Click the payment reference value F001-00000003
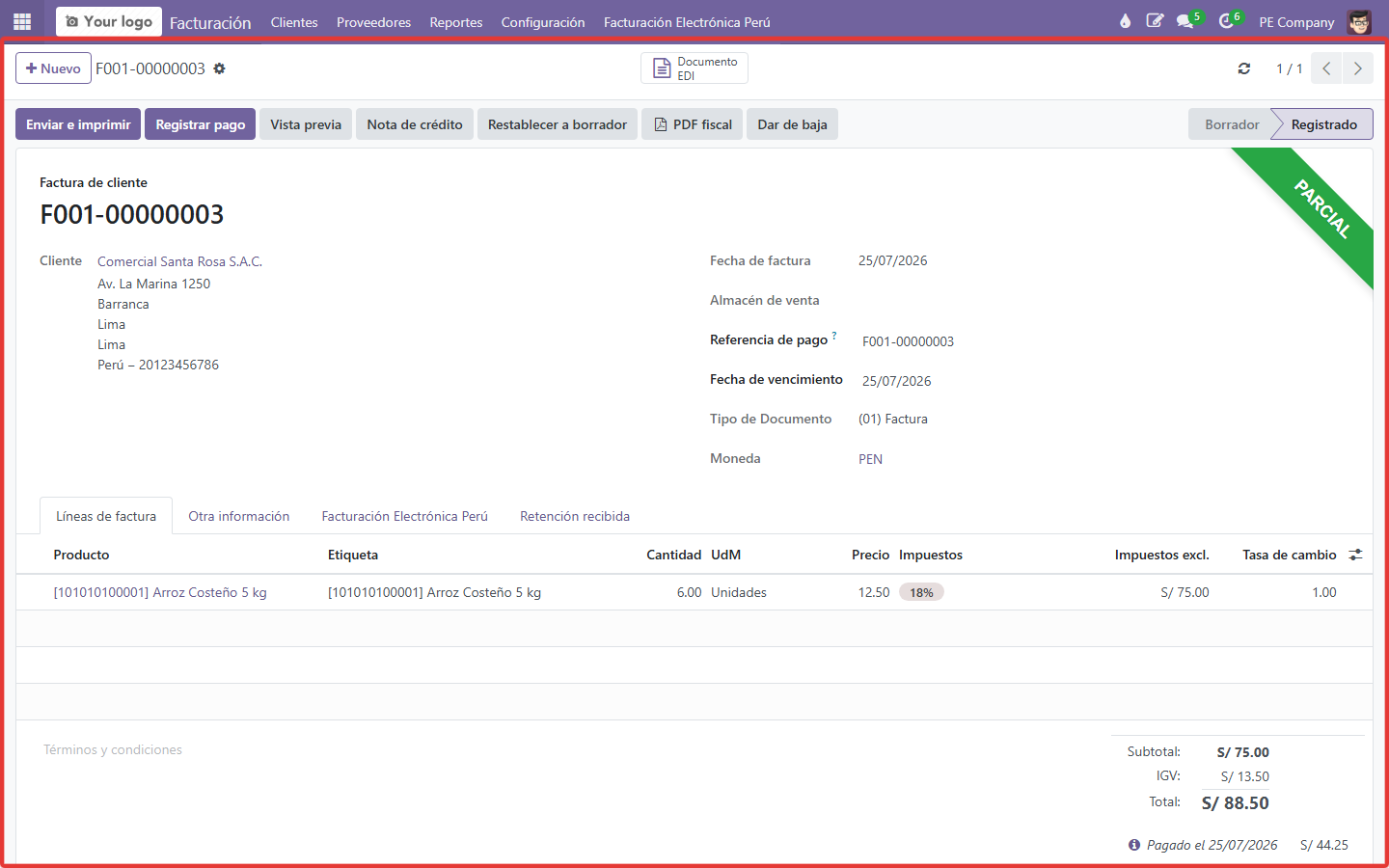Image resolution: width=1389 pixels, height=868 pixels. [x=908, y=341]
